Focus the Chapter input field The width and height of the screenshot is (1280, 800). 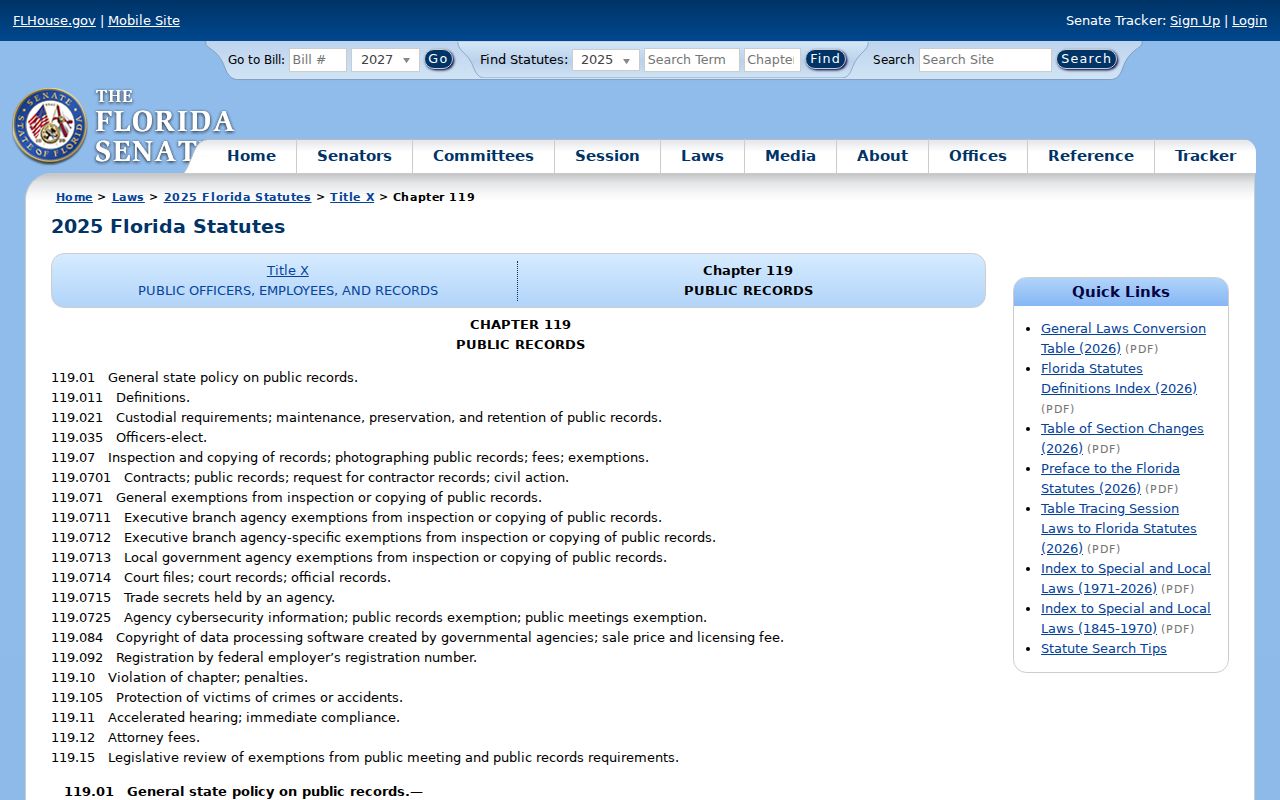pyautogui.click(x=772, y=60)
